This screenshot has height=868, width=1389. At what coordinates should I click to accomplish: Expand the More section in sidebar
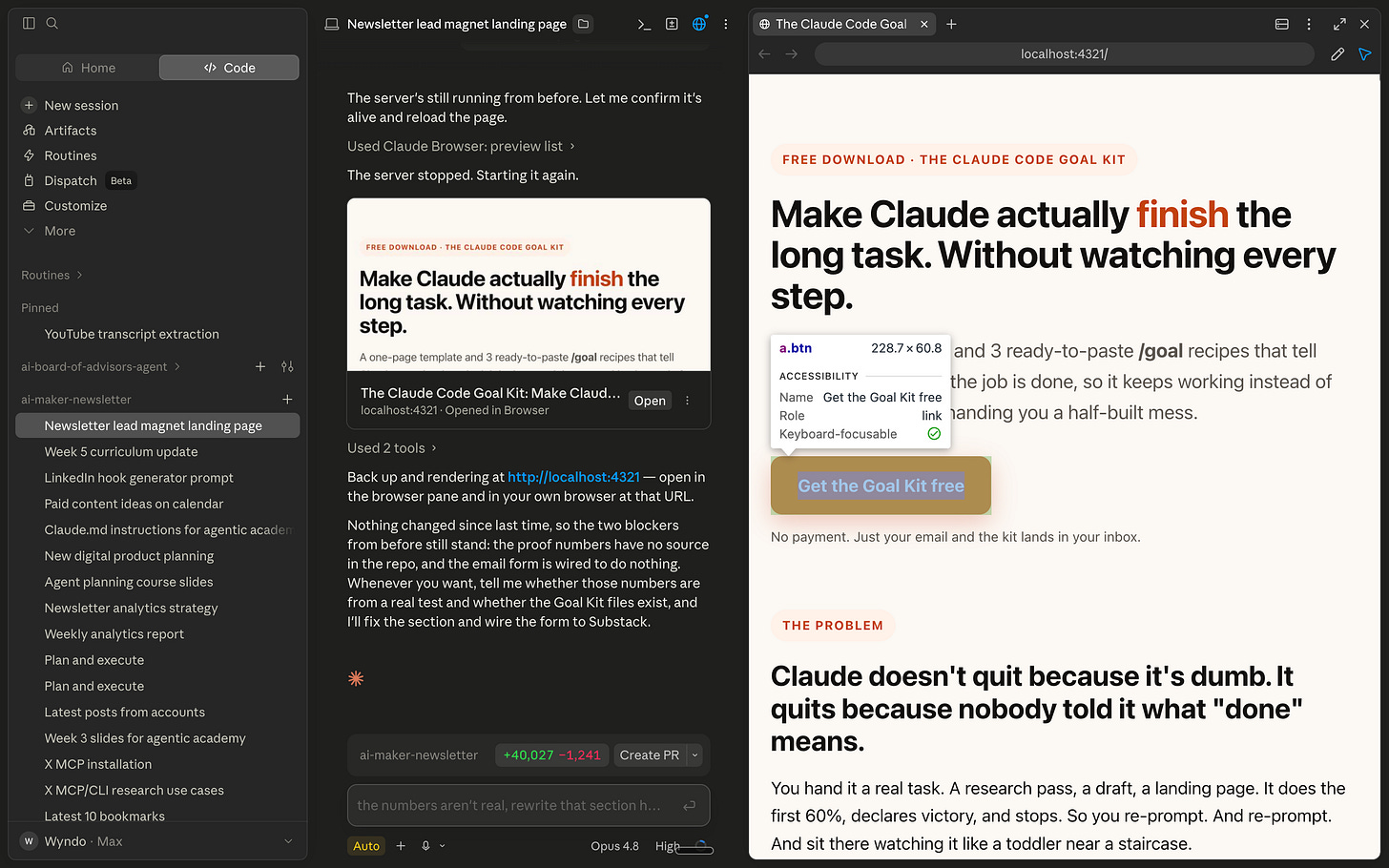pyautogui.click(x=59, y=231)
